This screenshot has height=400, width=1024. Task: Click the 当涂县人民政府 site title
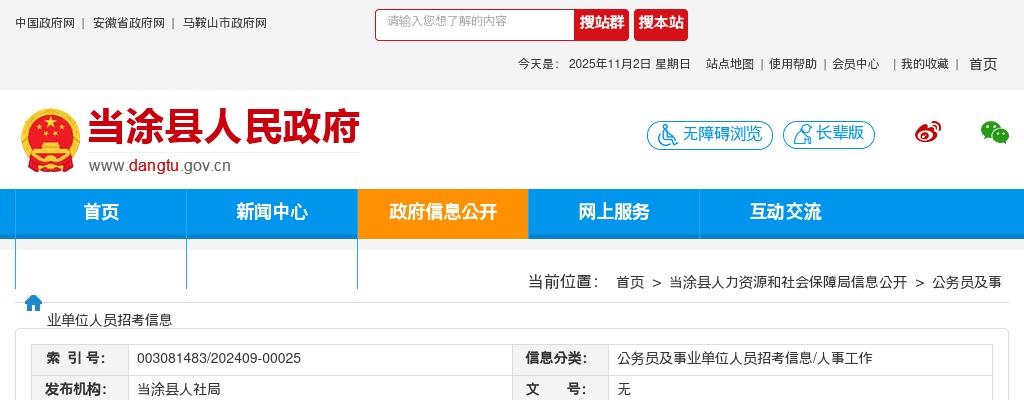pos(224,127)
